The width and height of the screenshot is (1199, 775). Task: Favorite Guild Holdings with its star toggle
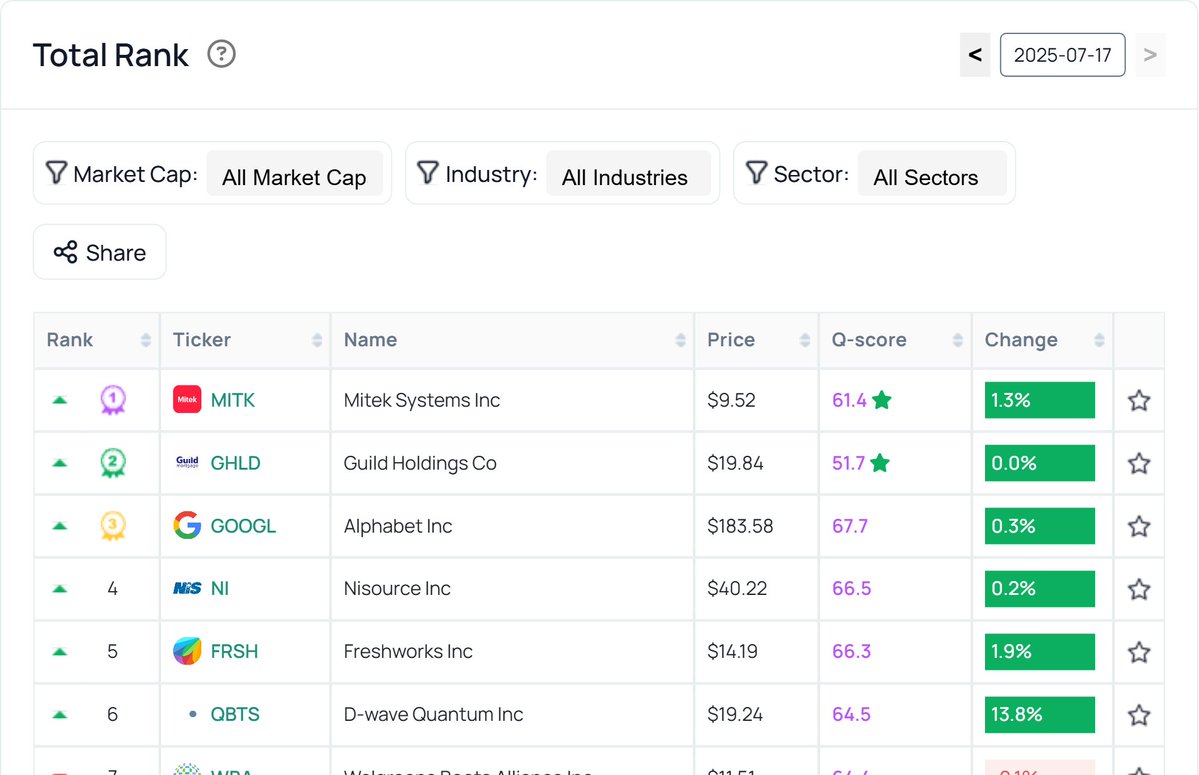point(1139,463)
